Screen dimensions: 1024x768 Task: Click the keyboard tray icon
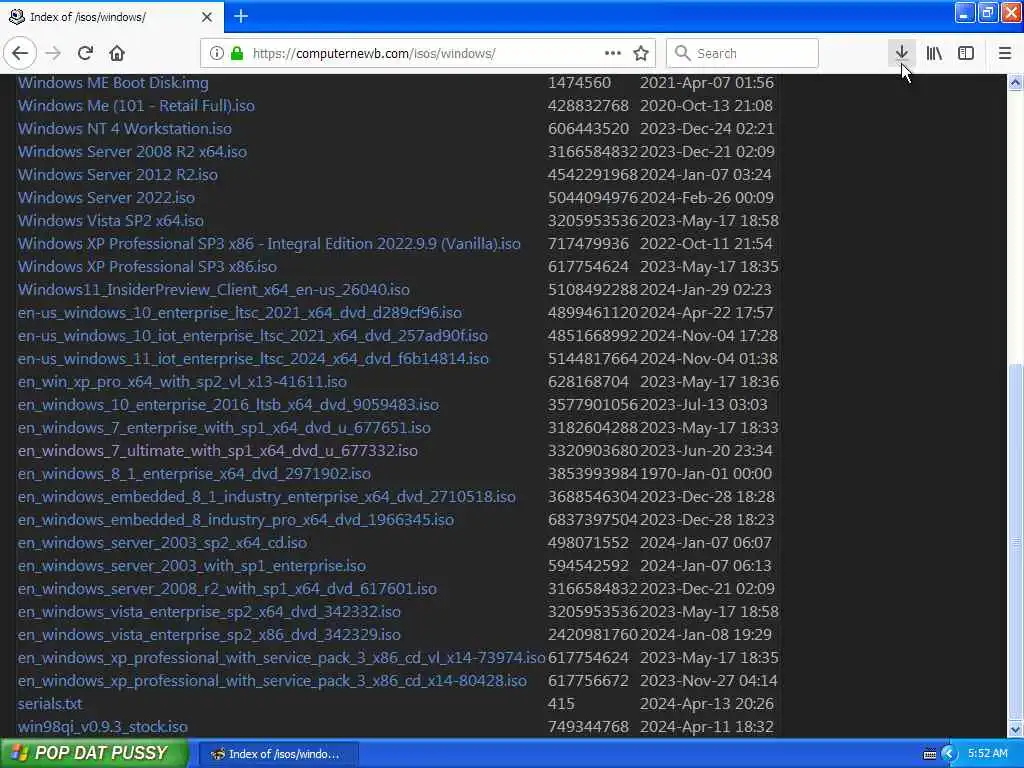tap(930, 754)
